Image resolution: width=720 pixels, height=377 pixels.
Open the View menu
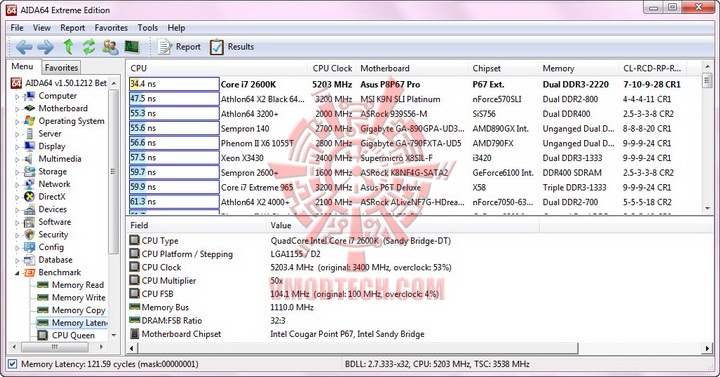coord(42,28)
